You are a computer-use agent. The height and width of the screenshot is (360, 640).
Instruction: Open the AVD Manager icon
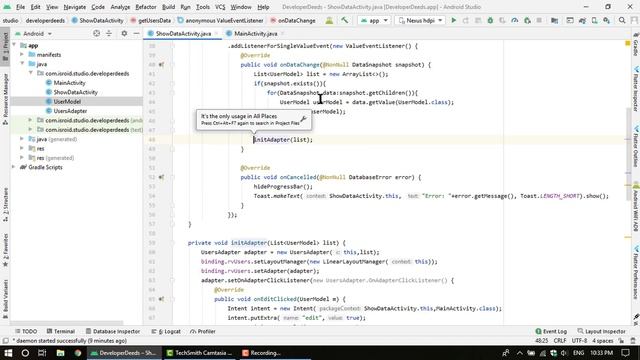point(595,20)
